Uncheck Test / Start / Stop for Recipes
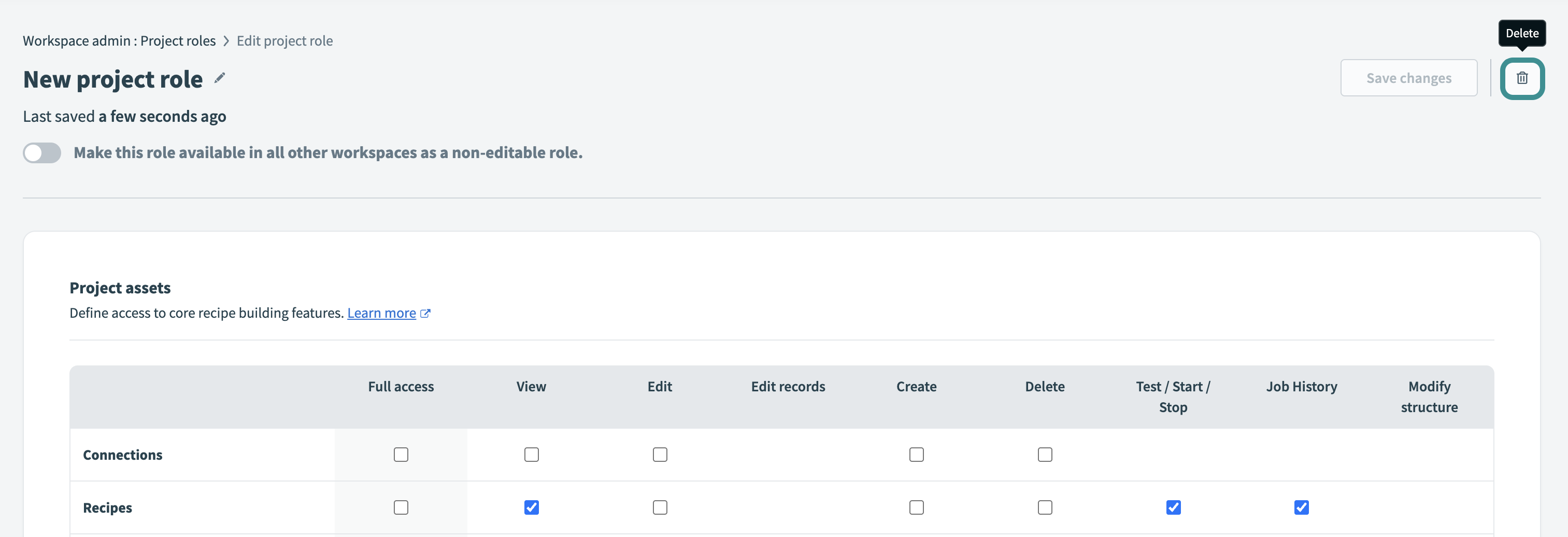This screenshot has height=537, width=1568. tap(1173, 507)
